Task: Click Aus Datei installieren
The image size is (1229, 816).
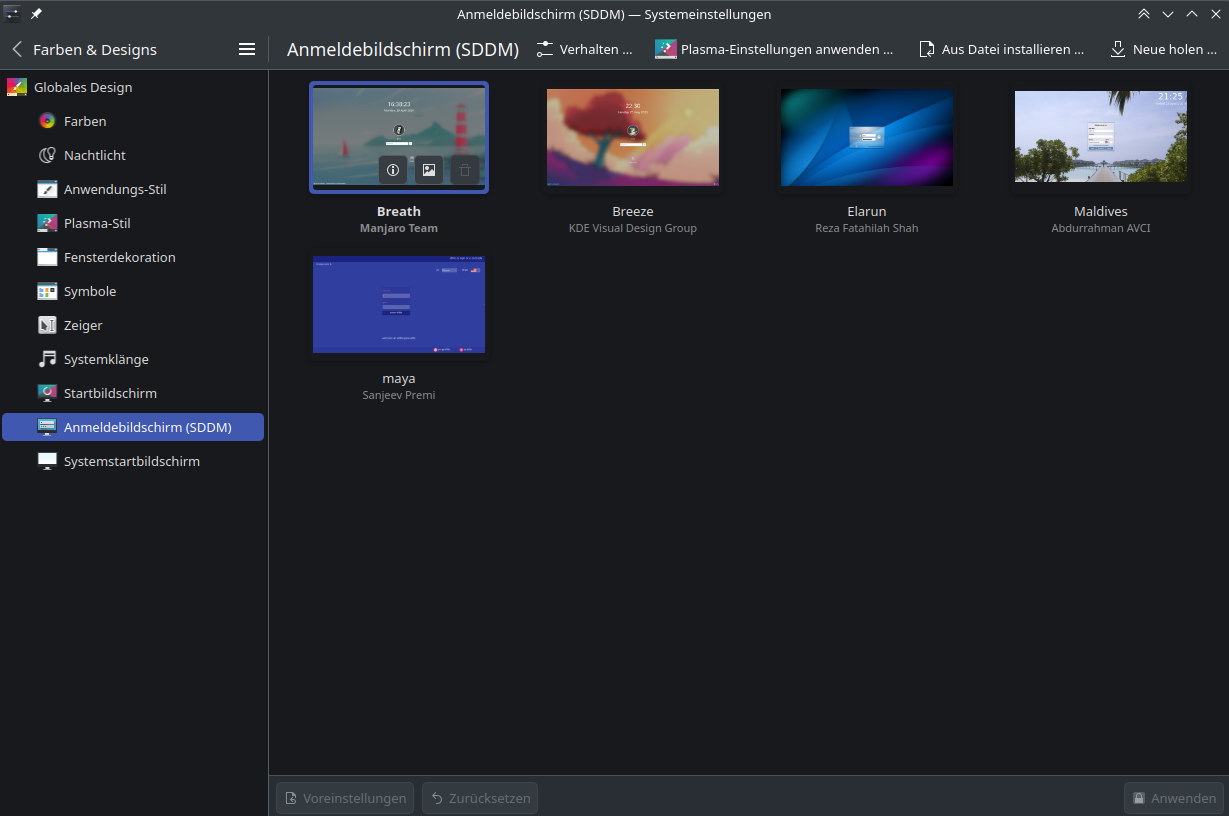Action: coord(1001,49)
